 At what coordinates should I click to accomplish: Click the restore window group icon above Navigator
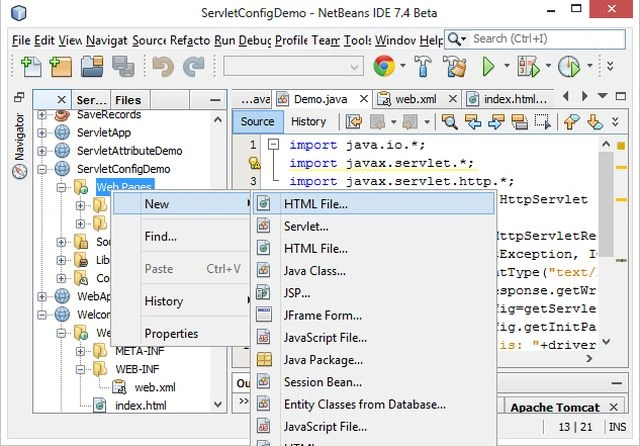[x=19, y=97]
